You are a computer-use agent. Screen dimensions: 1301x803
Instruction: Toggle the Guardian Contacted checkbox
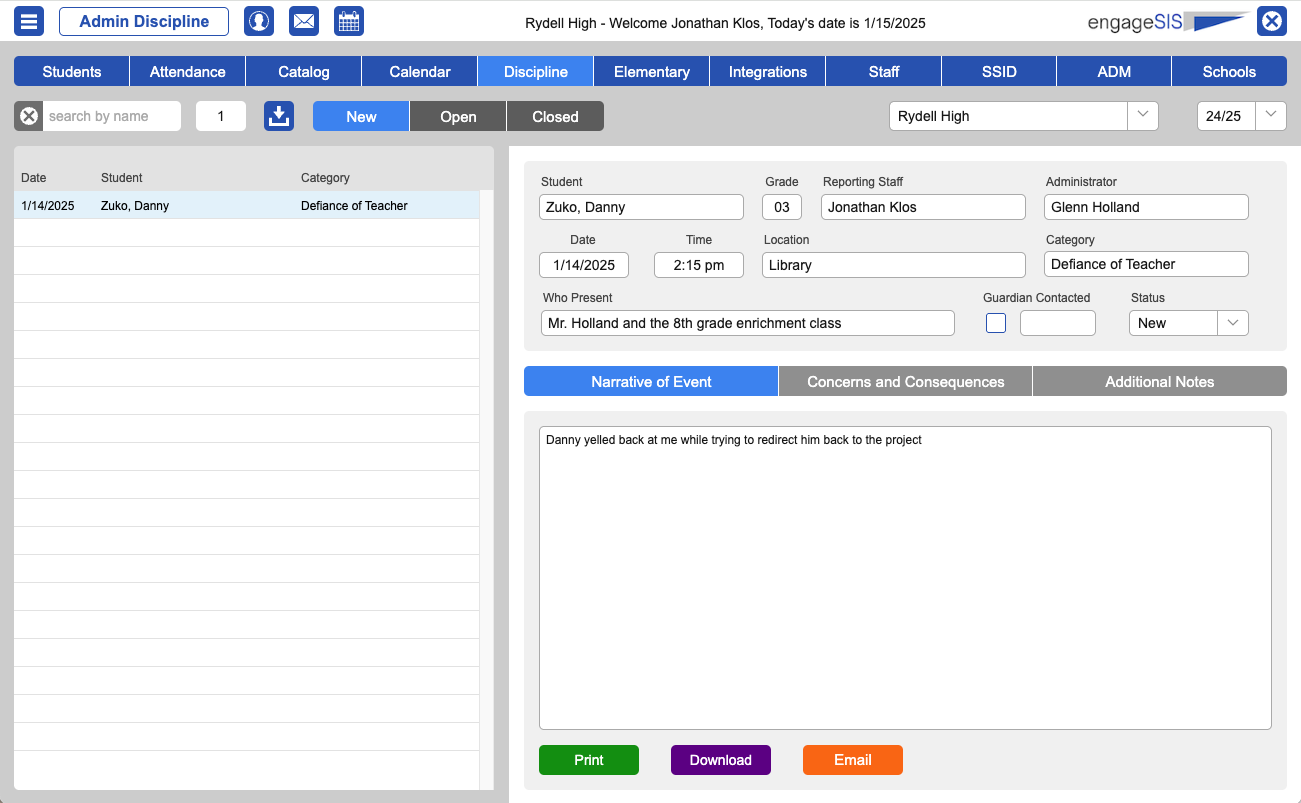click(x=996, y=323)
